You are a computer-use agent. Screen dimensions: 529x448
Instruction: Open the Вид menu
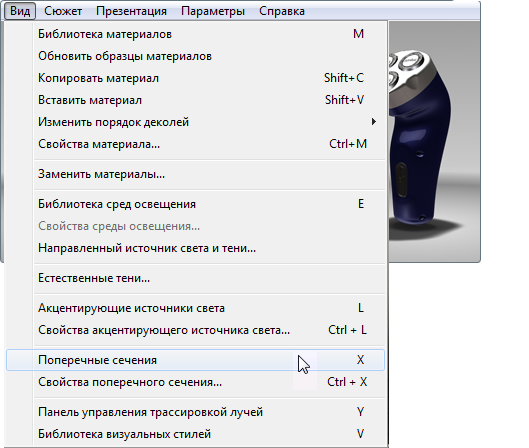pyautogui.click(x=20, y=11)
